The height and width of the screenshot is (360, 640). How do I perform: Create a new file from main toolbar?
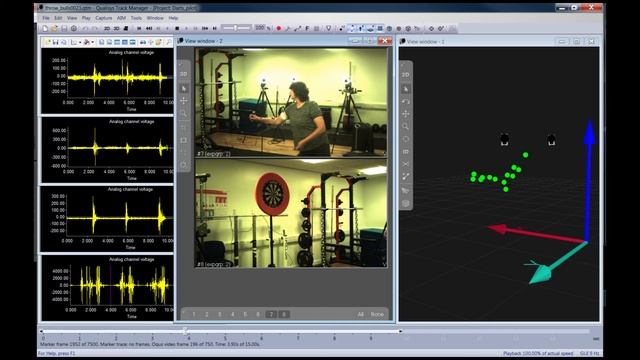point(45,29)
